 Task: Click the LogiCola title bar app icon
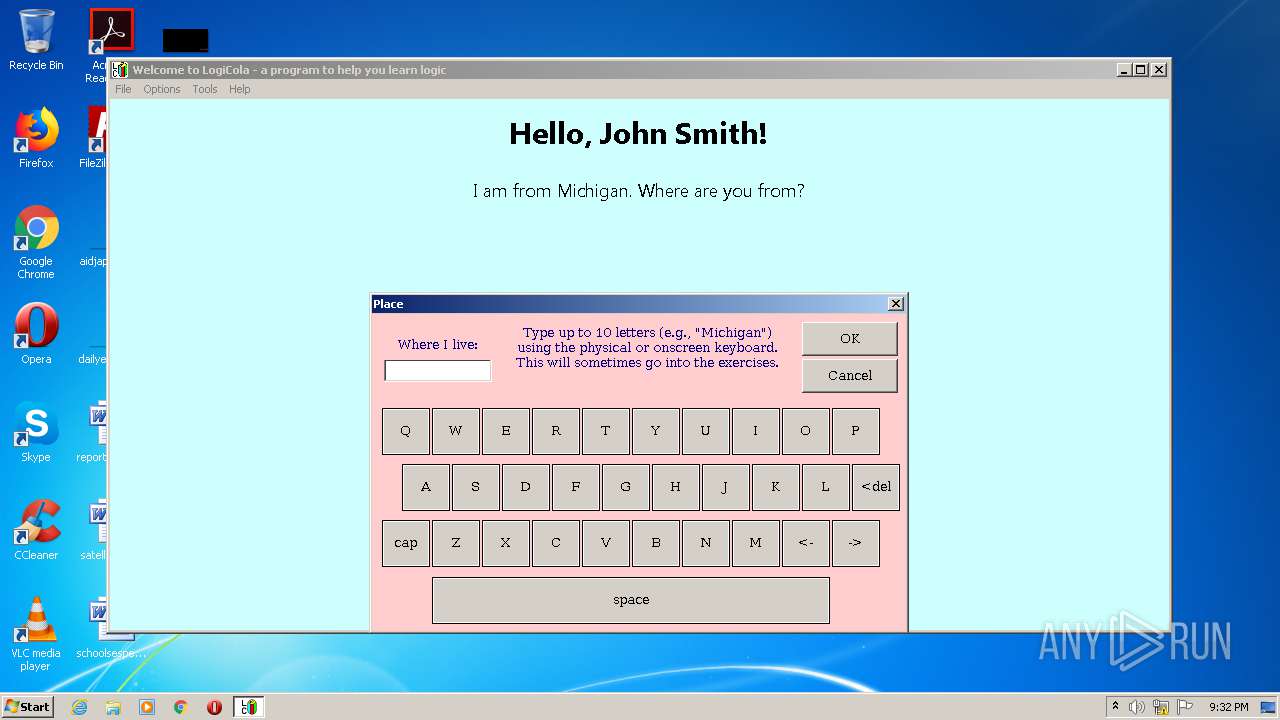[120, 70]
